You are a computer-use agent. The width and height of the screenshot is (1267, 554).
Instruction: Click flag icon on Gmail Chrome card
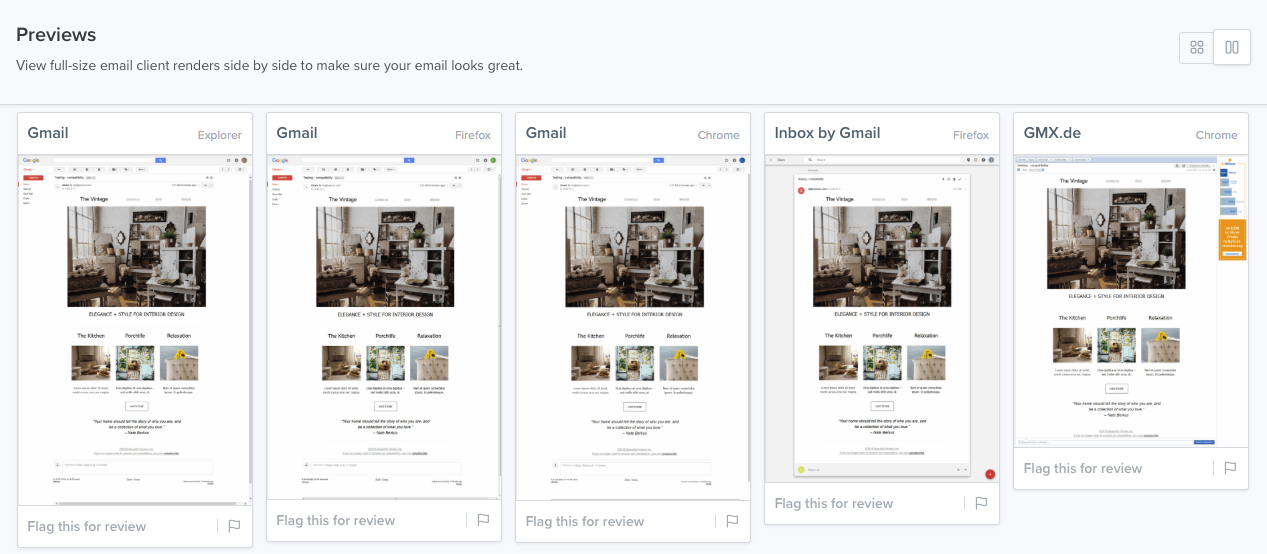[x=732, y=521]
